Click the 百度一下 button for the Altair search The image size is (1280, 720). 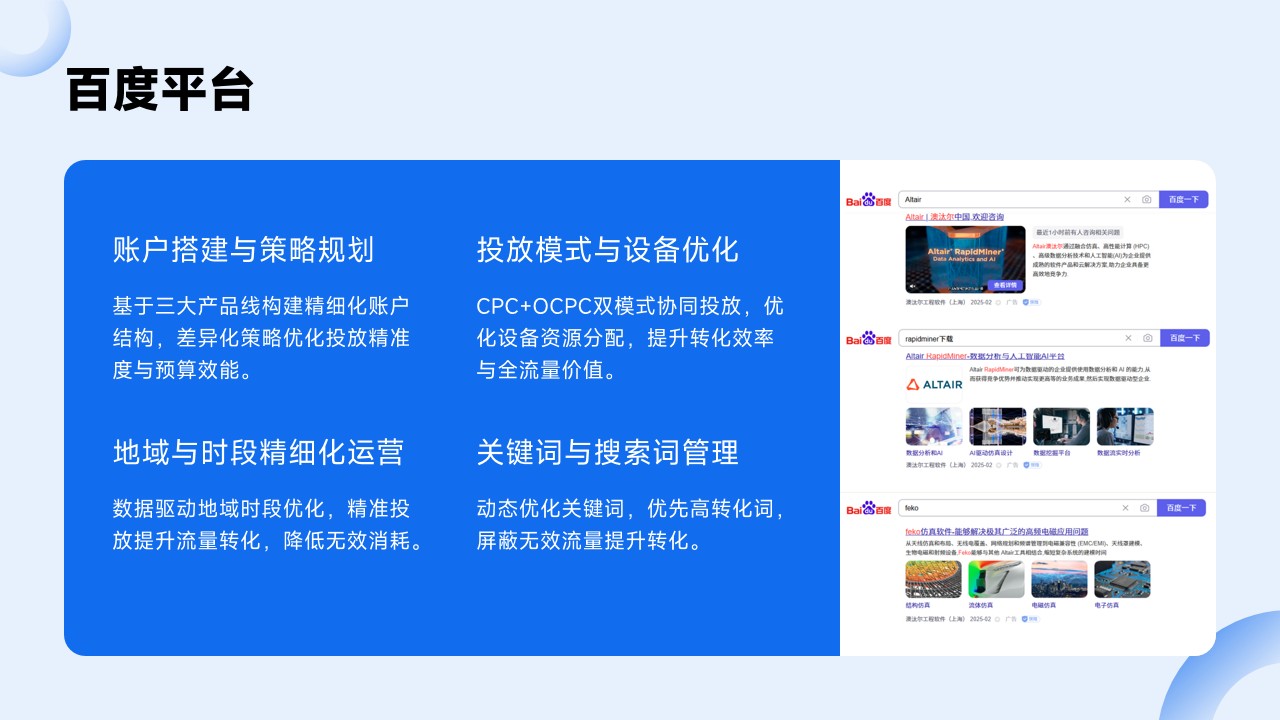tap(1184, 199)
